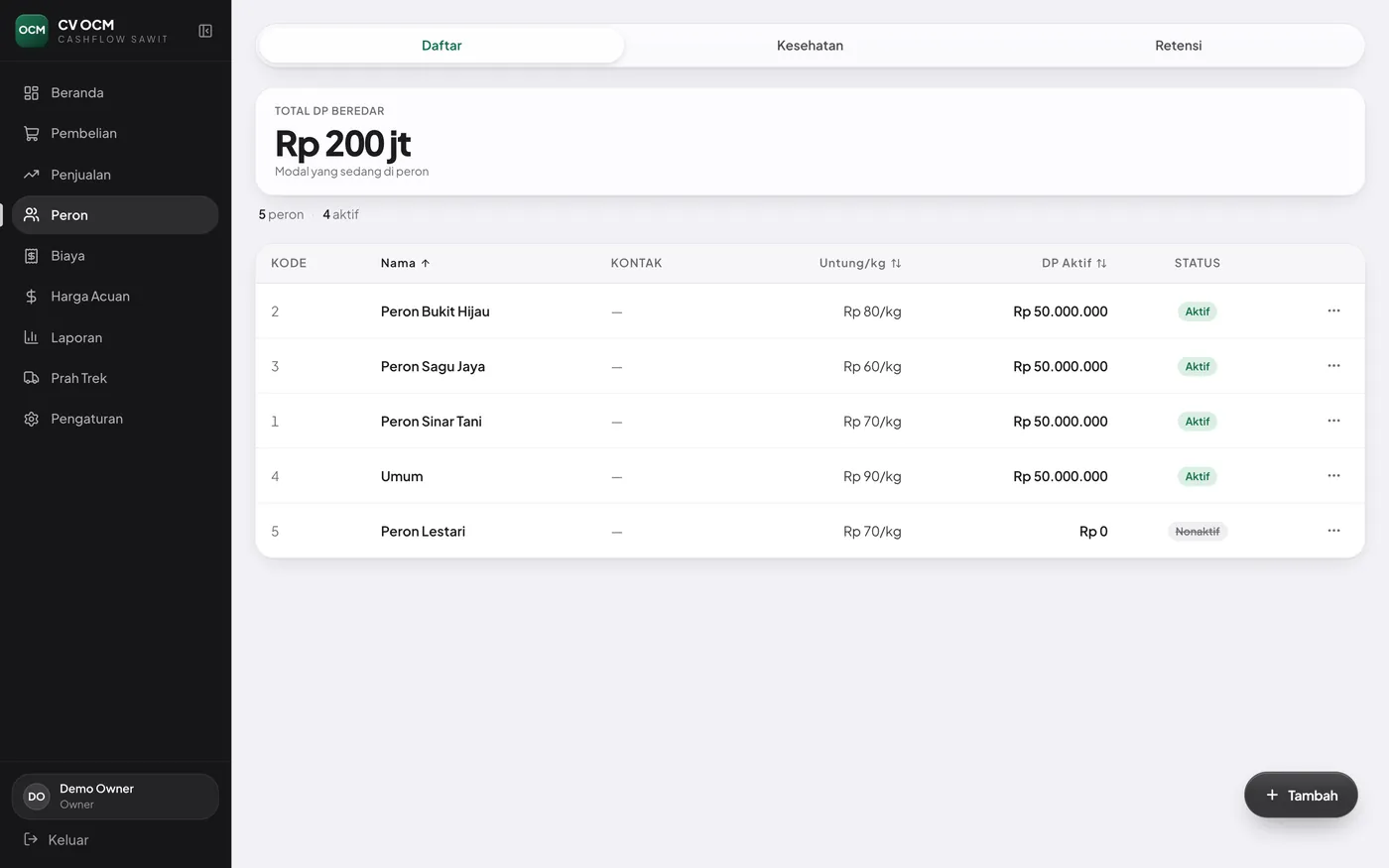Viewport: 1389px width, 868px height.
Task: Click the Nonaktif status badge
Action: (1198, 532)
